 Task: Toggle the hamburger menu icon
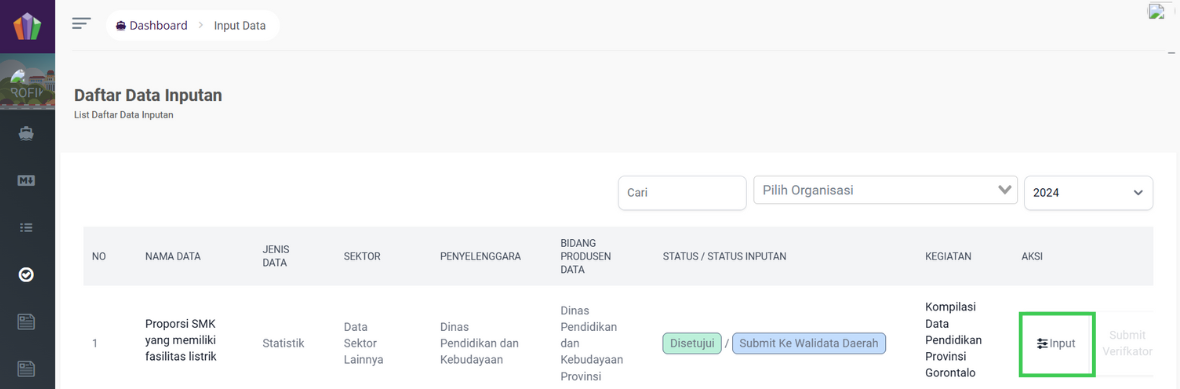pos(81,23)
